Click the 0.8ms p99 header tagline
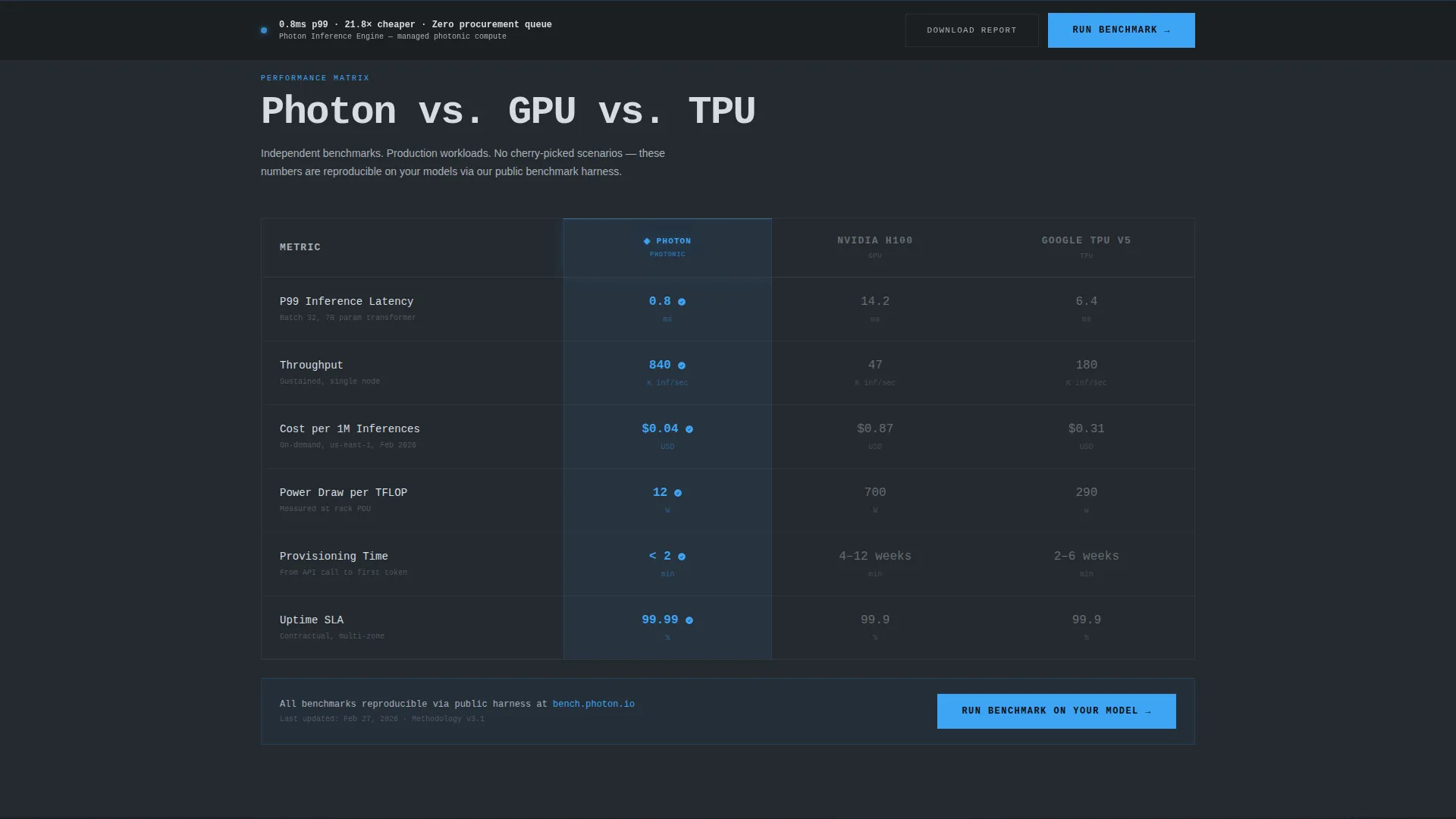 [415, 25]
